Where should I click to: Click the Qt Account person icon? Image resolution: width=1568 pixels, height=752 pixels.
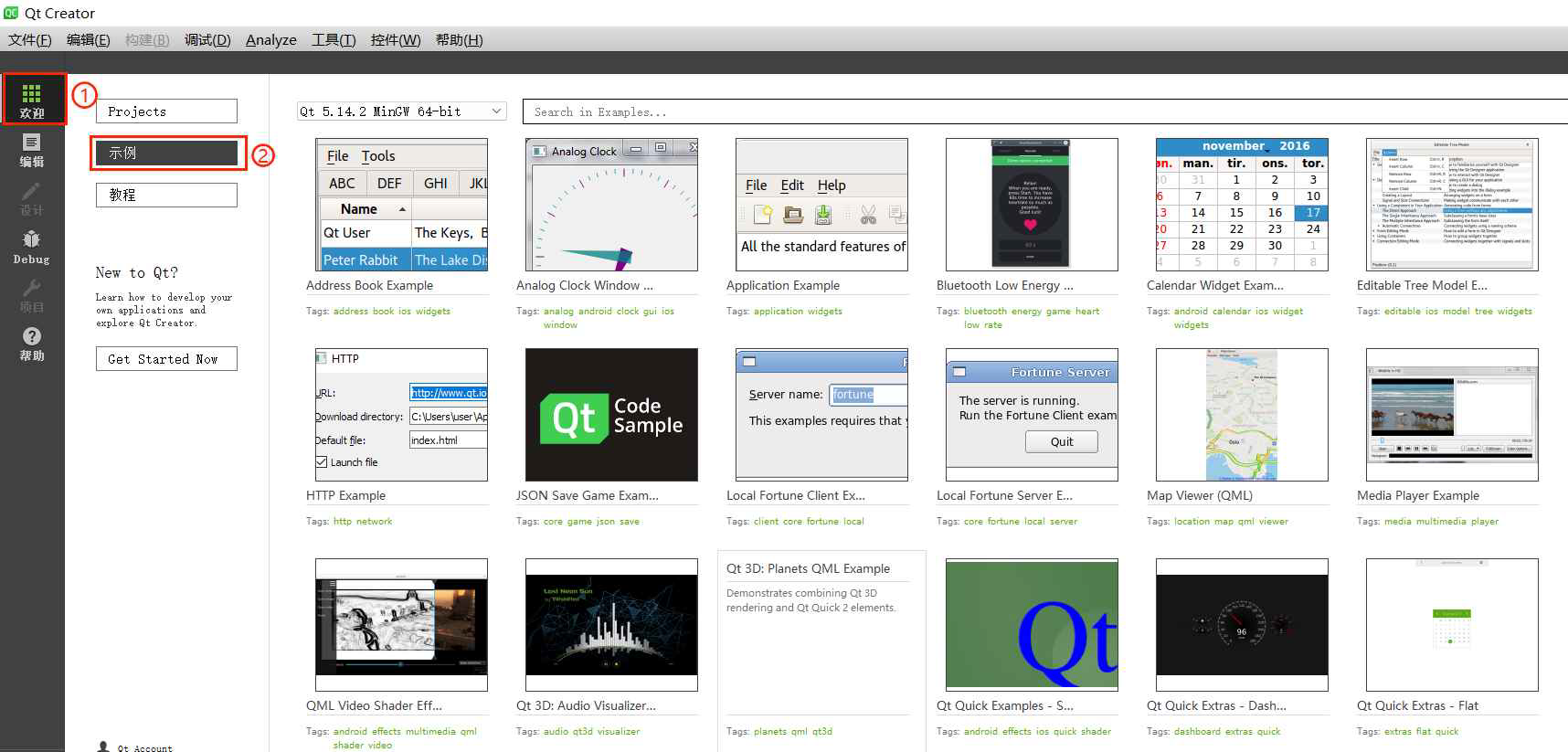point(103,747)
